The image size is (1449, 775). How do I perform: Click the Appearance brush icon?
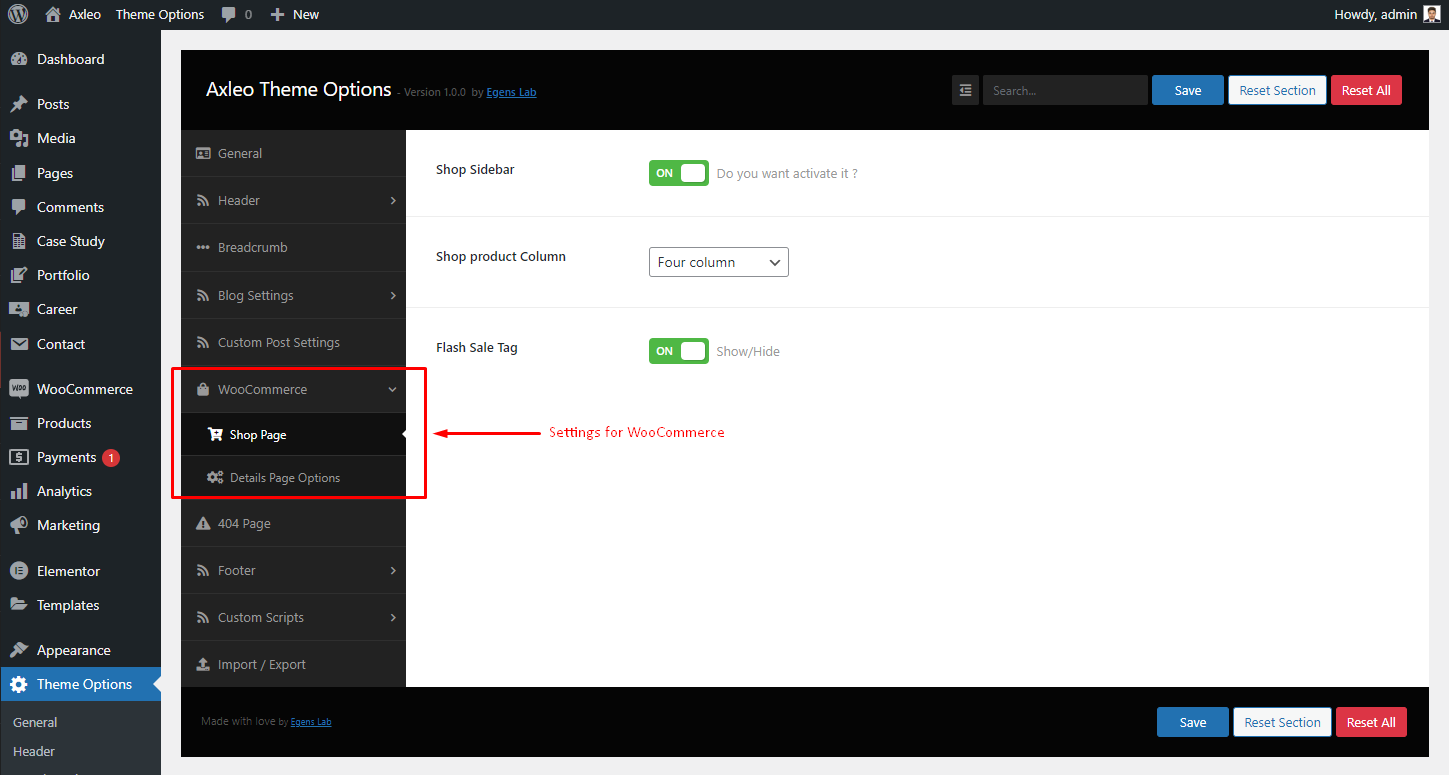(19, 650)
